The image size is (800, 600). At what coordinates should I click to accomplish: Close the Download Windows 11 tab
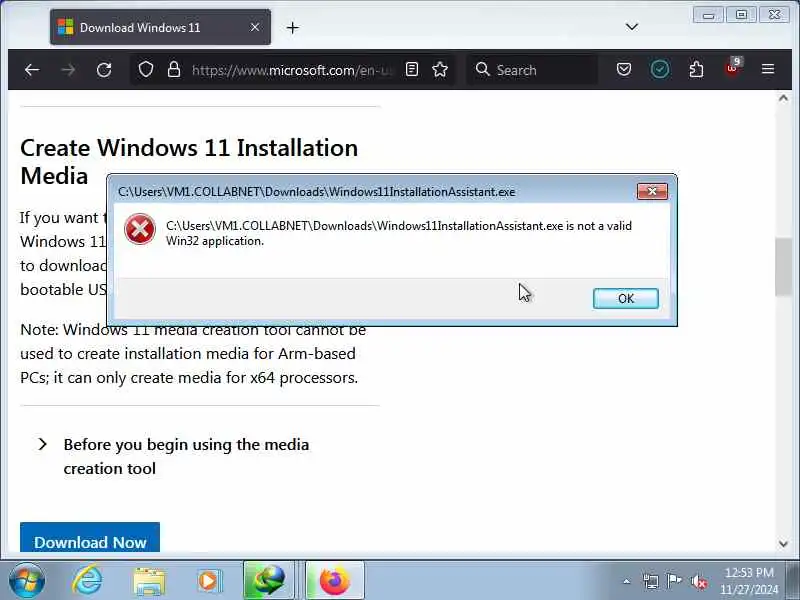(255, 28)
